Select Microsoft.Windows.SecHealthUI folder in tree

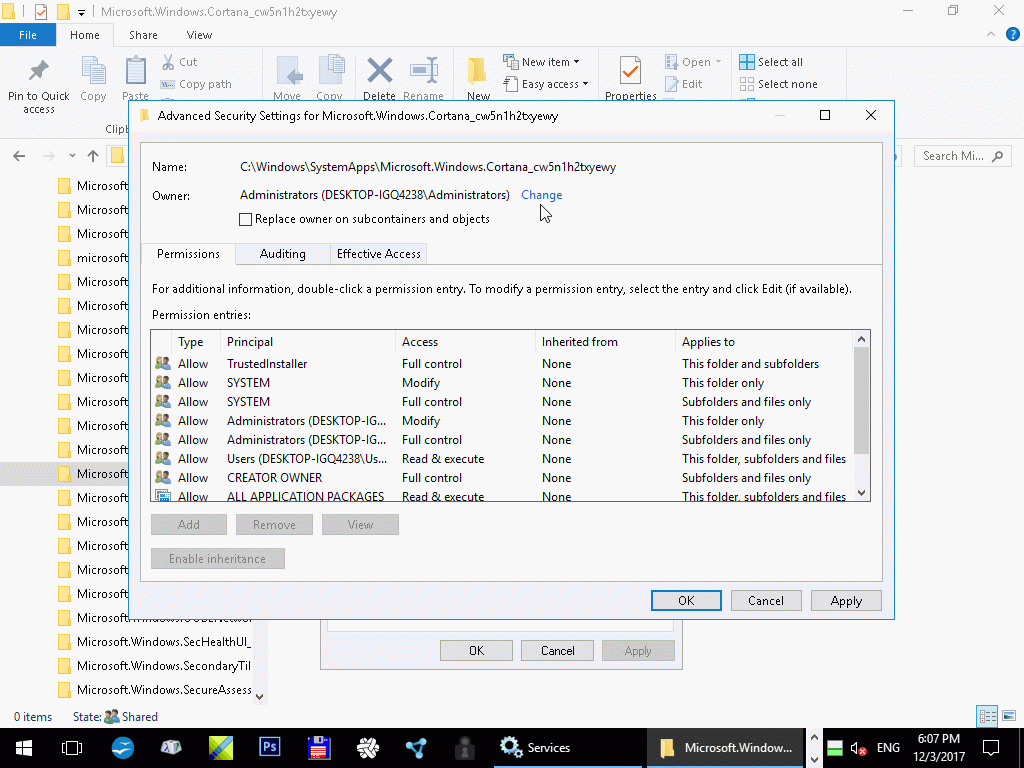point(154,642)
